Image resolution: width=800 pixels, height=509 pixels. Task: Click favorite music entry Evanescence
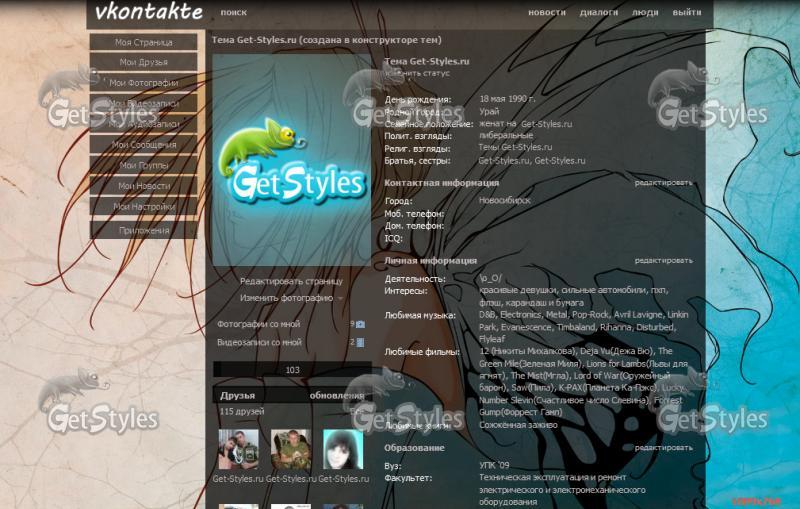pyautogui.click(x=526, y=327)
